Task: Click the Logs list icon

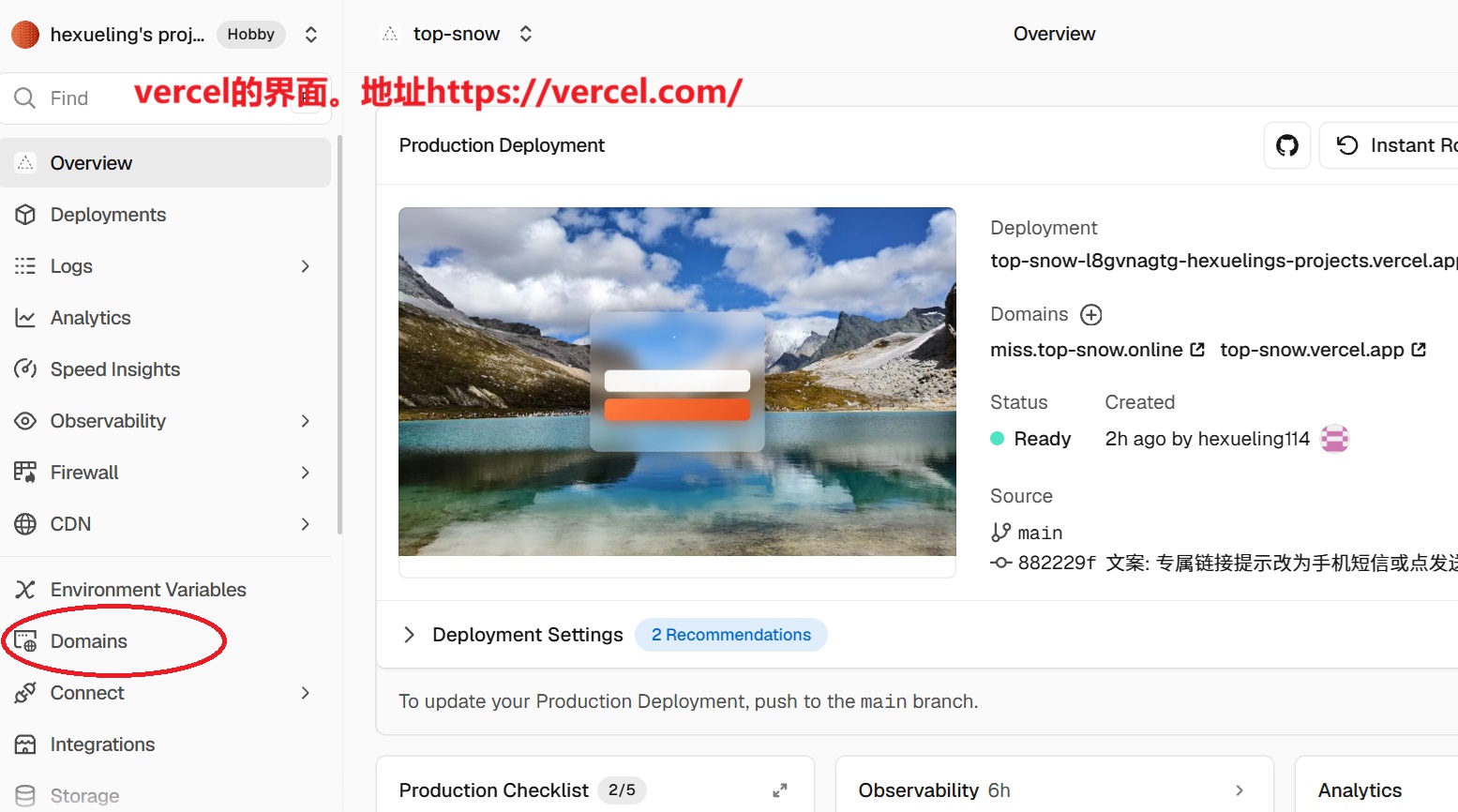Action: pos(25,266)
